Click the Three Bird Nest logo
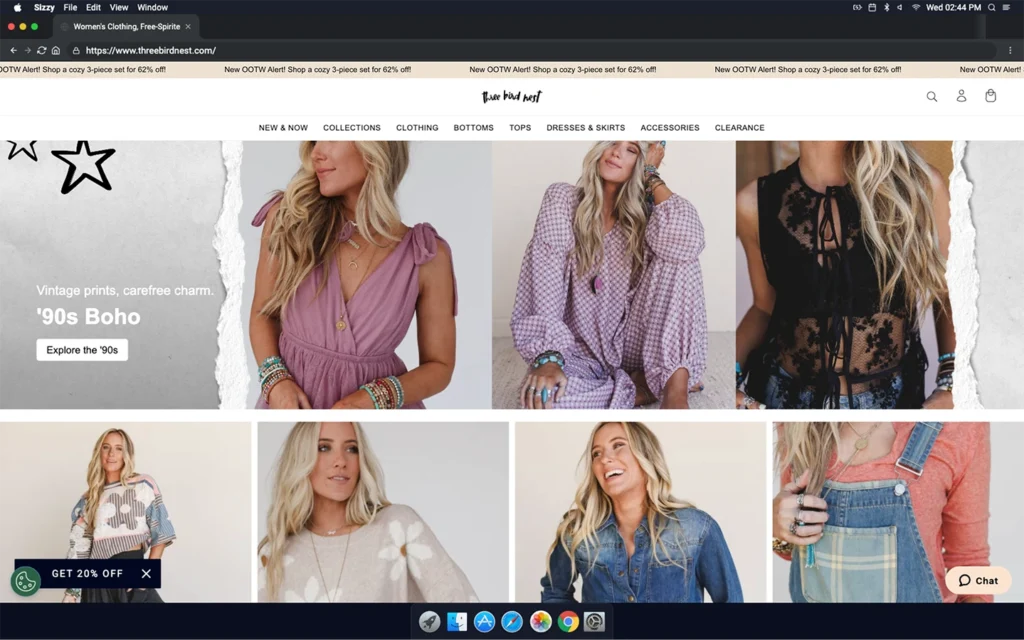Image resolution: width=1024 pixels, height=640 pixels. pyautogui.click(x=511, y=97)
